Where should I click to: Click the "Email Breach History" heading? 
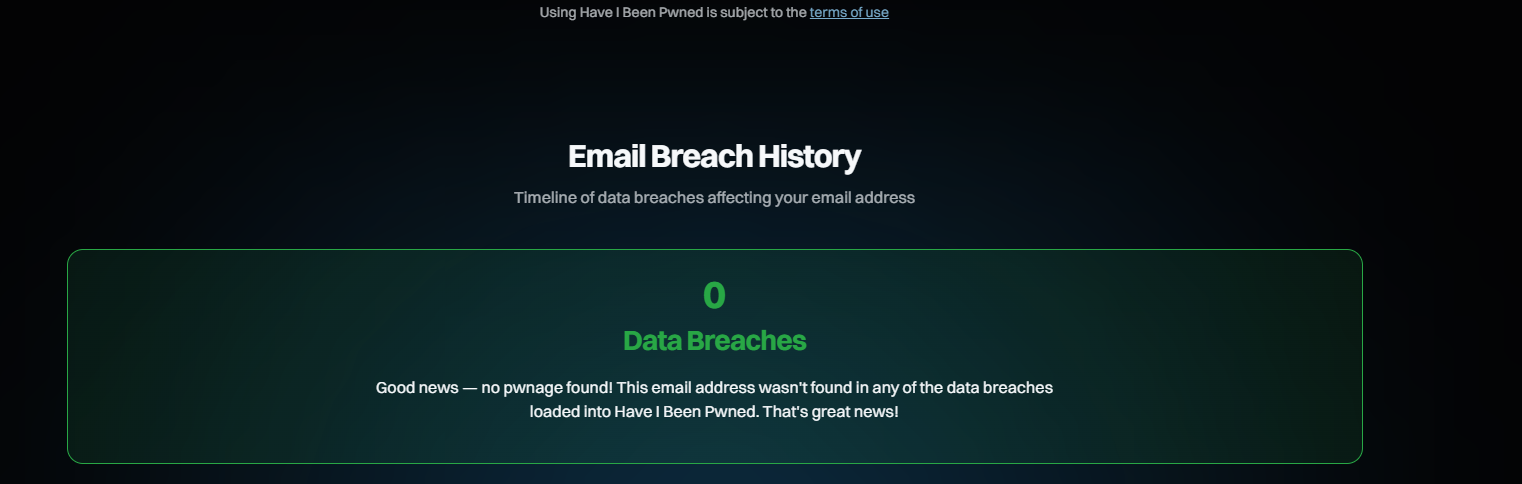(714, 157)
